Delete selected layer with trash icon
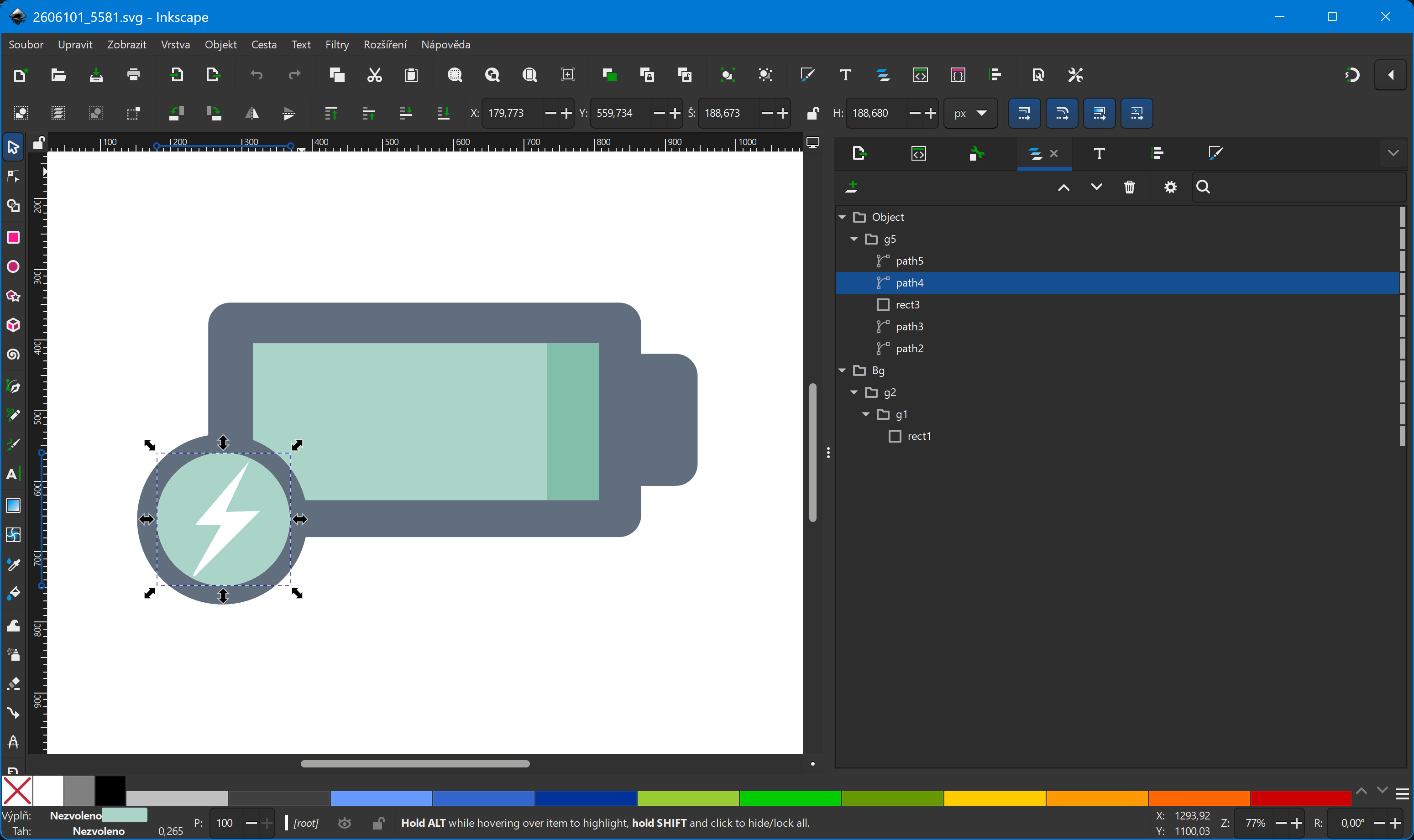The image size is (1414, 840). click(1129, 187)
